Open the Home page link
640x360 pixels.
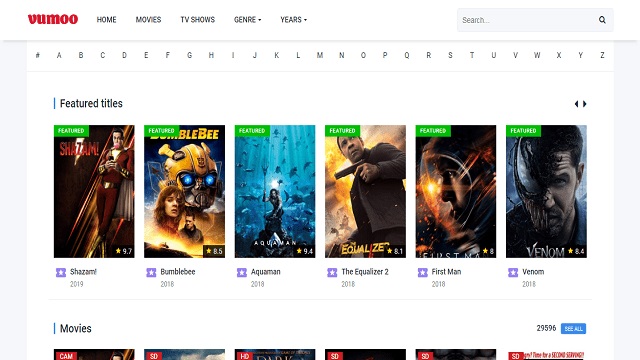[107, 20]
